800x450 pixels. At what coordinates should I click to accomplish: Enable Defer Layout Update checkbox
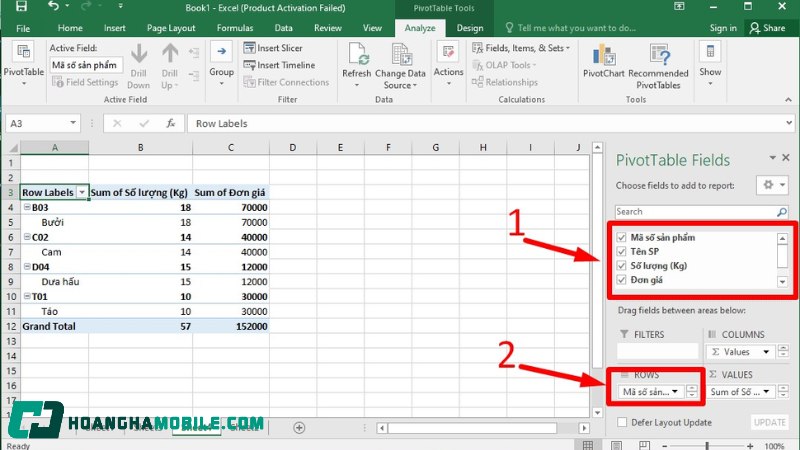[622, 422]
